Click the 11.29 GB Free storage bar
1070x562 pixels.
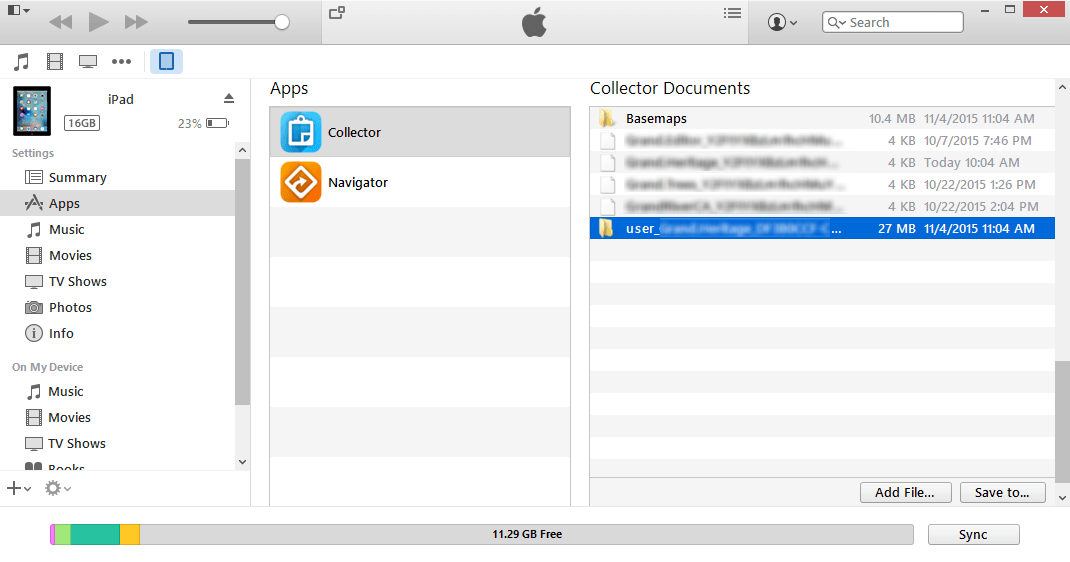coord(527,535)
